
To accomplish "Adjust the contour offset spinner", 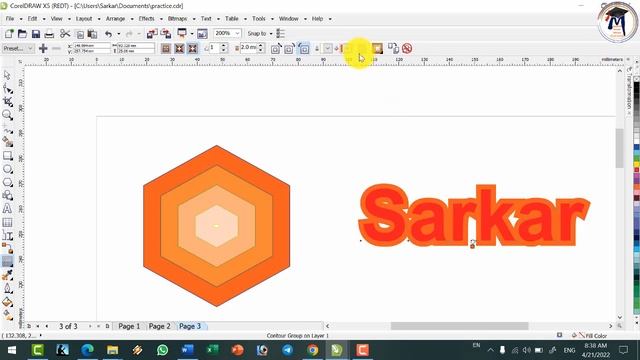I will [x=261, y=48].
